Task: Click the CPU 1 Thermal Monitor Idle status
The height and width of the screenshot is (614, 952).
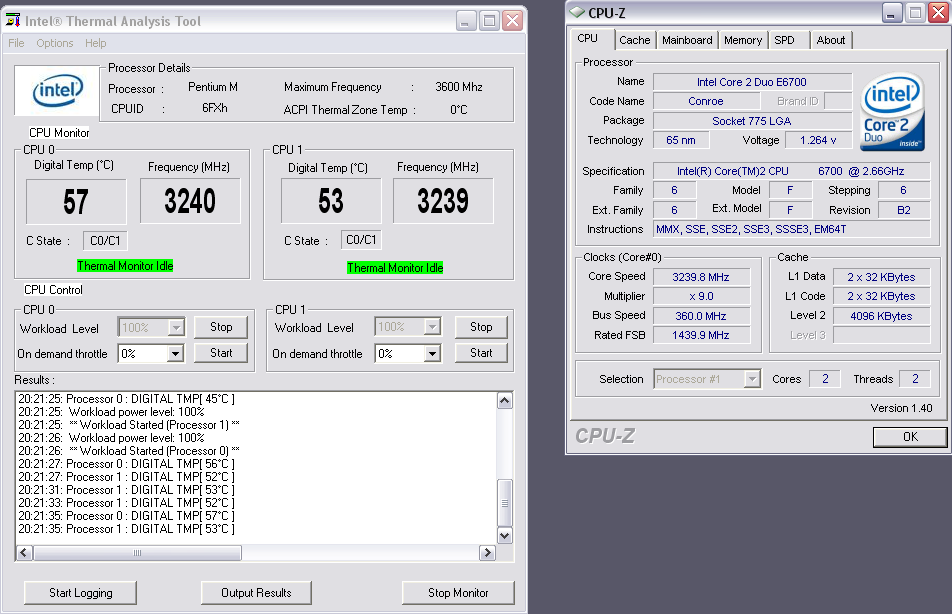Action: click(395, 268)
